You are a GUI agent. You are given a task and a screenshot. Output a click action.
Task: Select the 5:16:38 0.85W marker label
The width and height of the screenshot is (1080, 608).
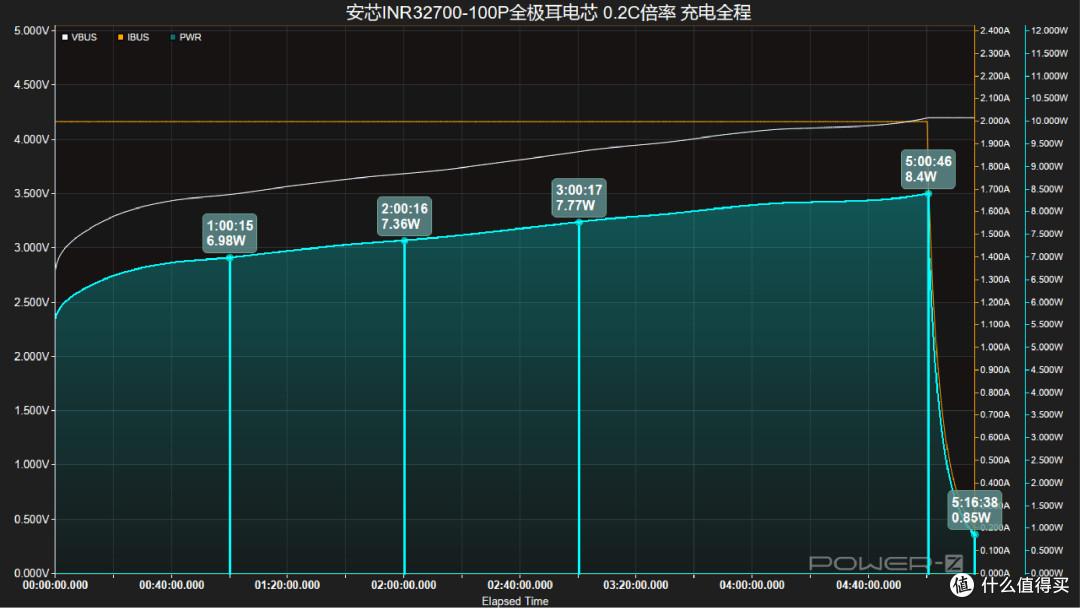[x=975, y=510]
